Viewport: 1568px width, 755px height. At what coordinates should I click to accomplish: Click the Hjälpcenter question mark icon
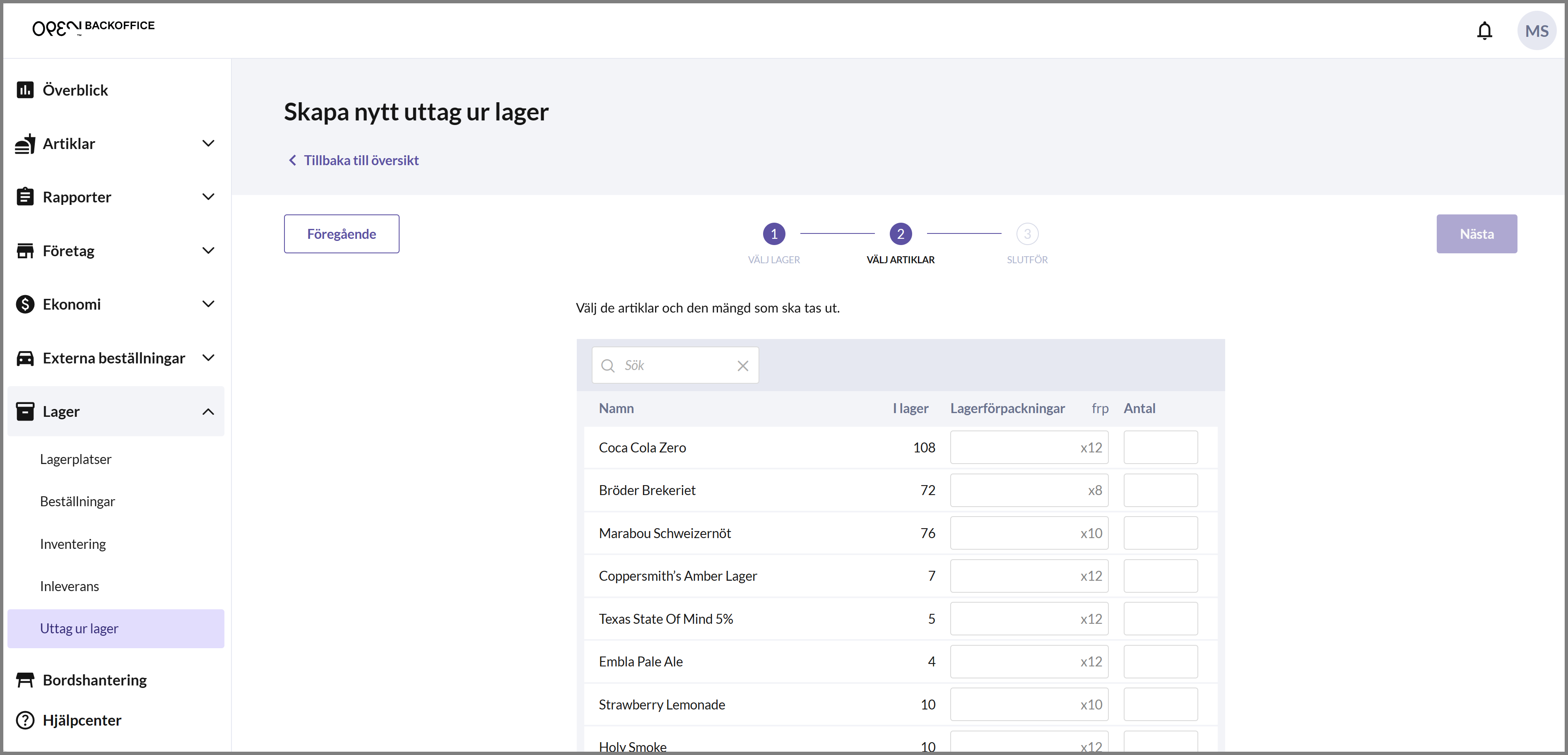point(25,720)
